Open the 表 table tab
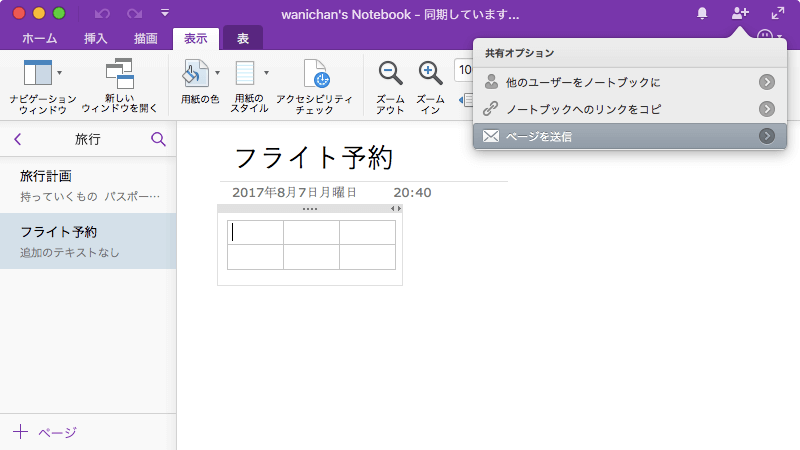The image size is (800, 450). 243,38
